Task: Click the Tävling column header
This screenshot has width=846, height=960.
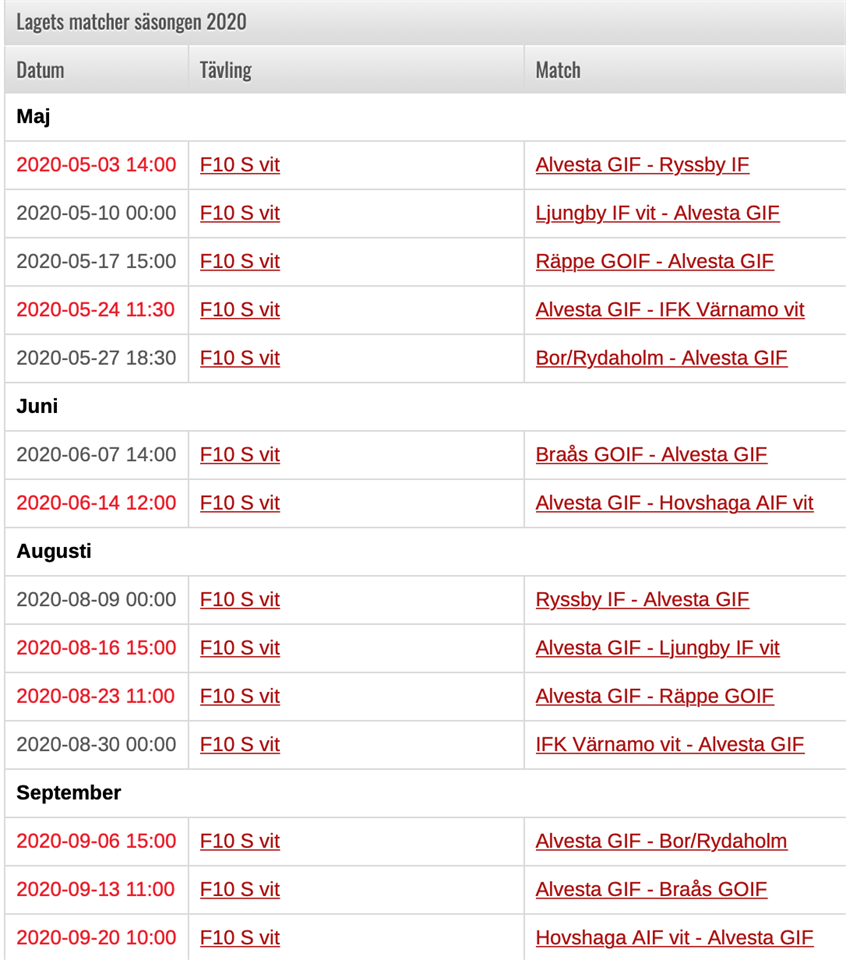Action: point(225,70)
